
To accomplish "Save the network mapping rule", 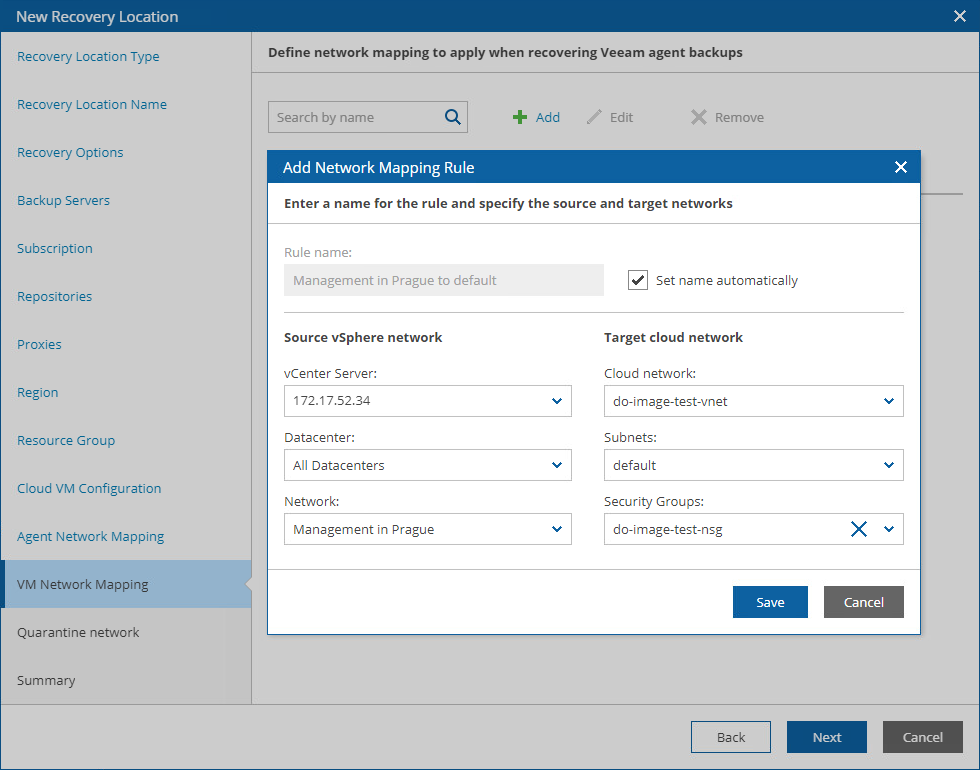I will (x=770, y=602).
